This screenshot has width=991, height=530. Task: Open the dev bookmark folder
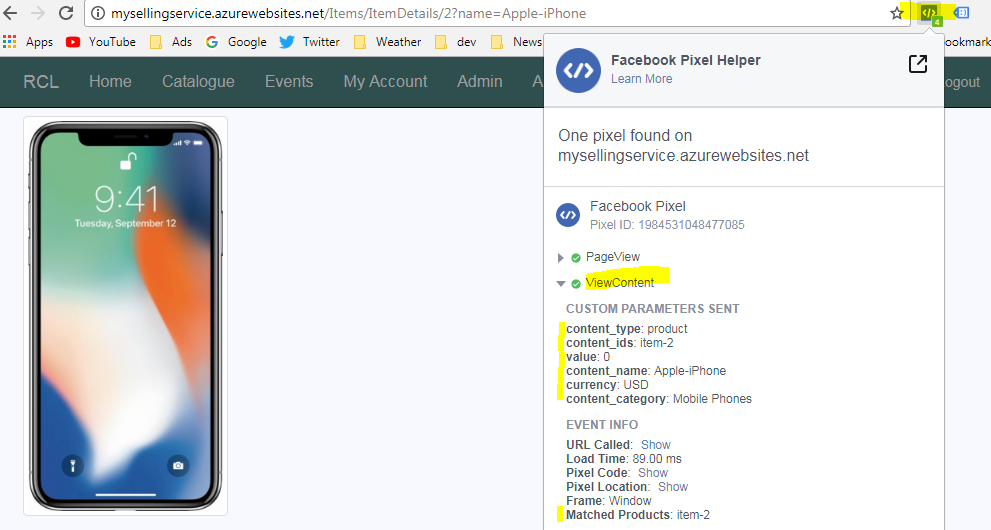pyautogui.click(x=456, y=42)
